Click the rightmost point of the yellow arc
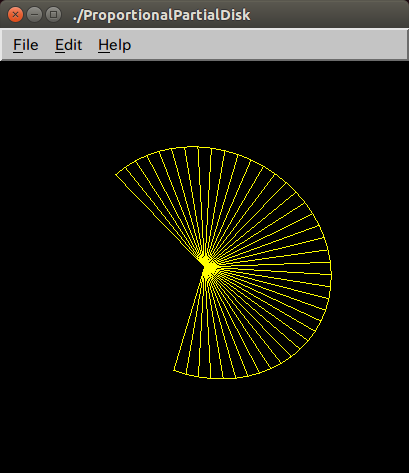409x473 pixels. (x=331, y=273)
